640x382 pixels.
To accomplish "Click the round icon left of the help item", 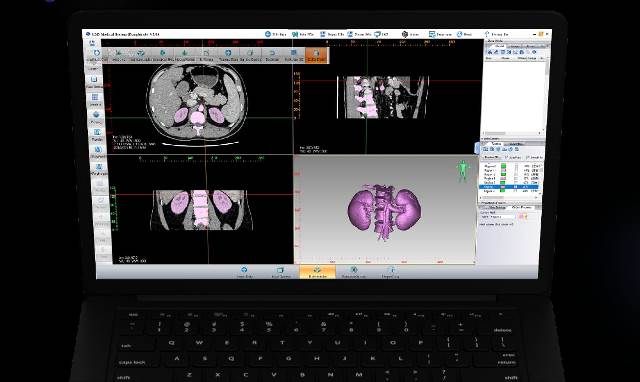I will [459, 34].
